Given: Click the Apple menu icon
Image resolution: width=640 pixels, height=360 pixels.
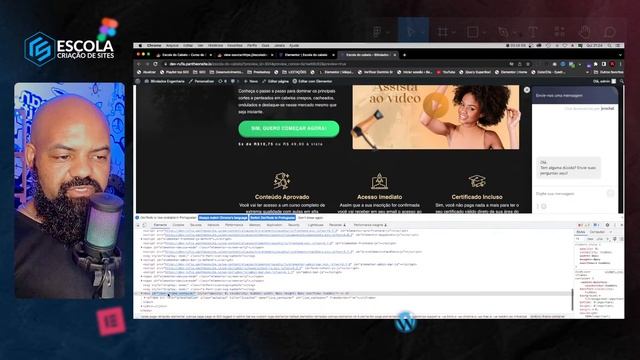Looking at the screenshot, I should (140, 45).
